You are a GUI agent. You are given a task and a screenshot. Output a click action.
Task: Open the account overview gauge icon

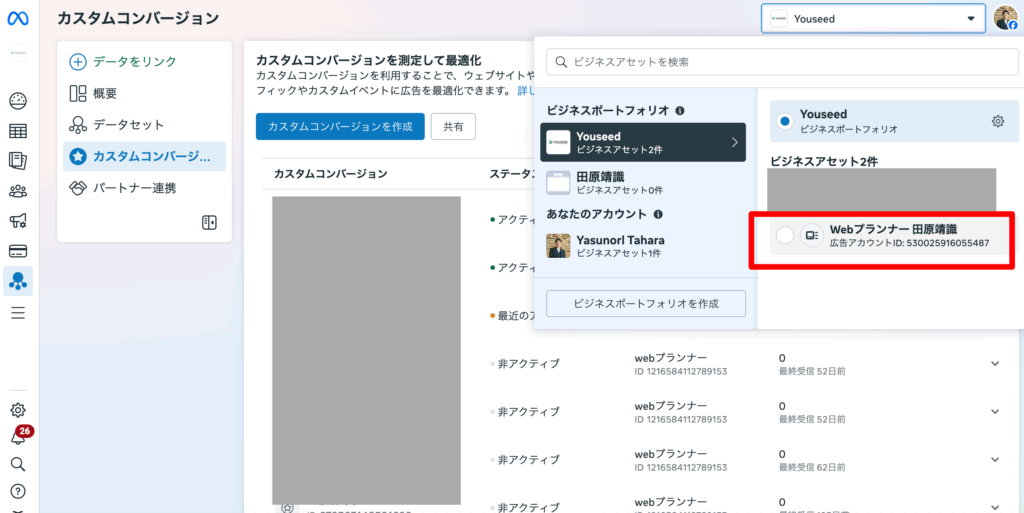point(18,101)
